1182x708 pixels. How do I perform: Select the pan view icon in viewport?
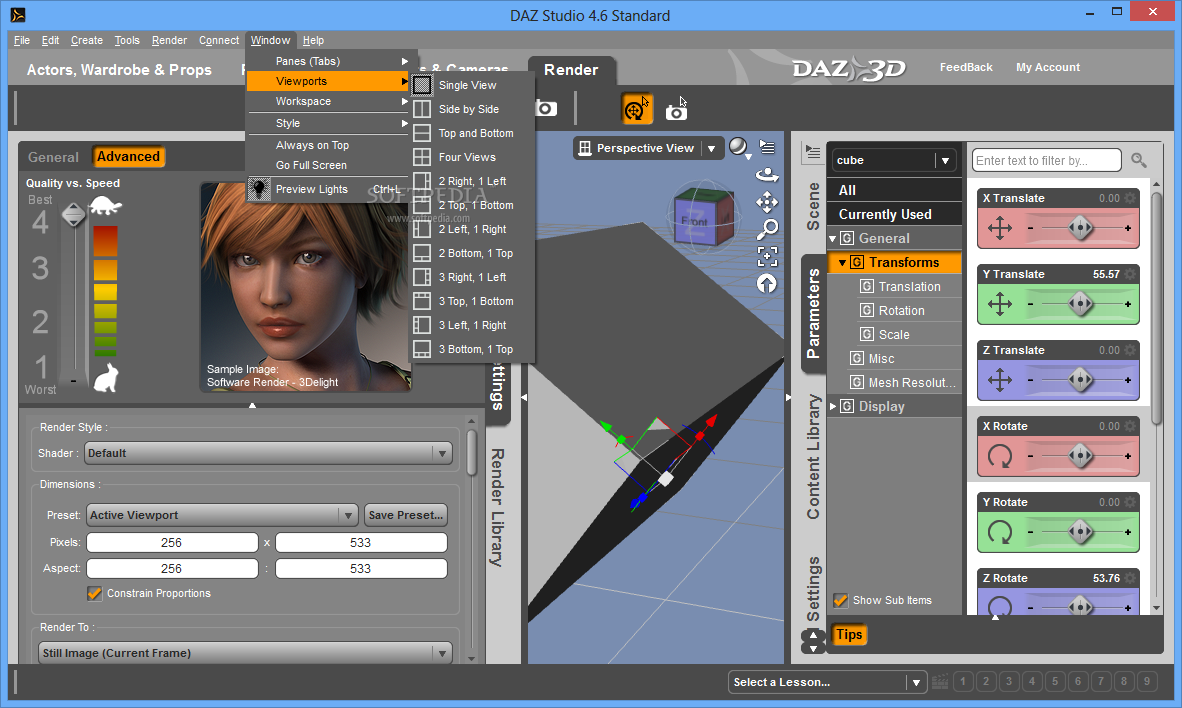point(767,201)
